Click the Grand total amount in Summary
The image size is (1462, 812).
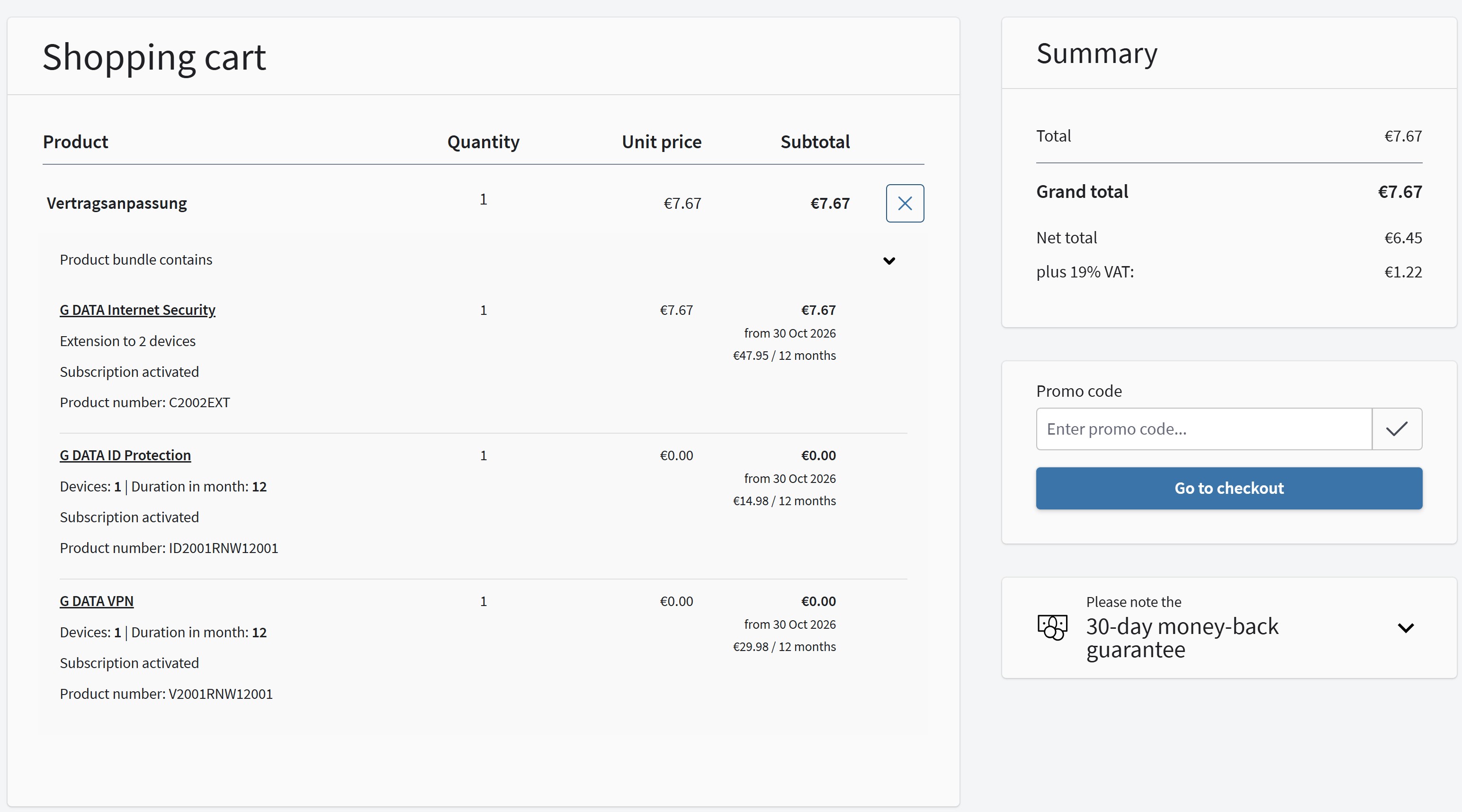1399,192
